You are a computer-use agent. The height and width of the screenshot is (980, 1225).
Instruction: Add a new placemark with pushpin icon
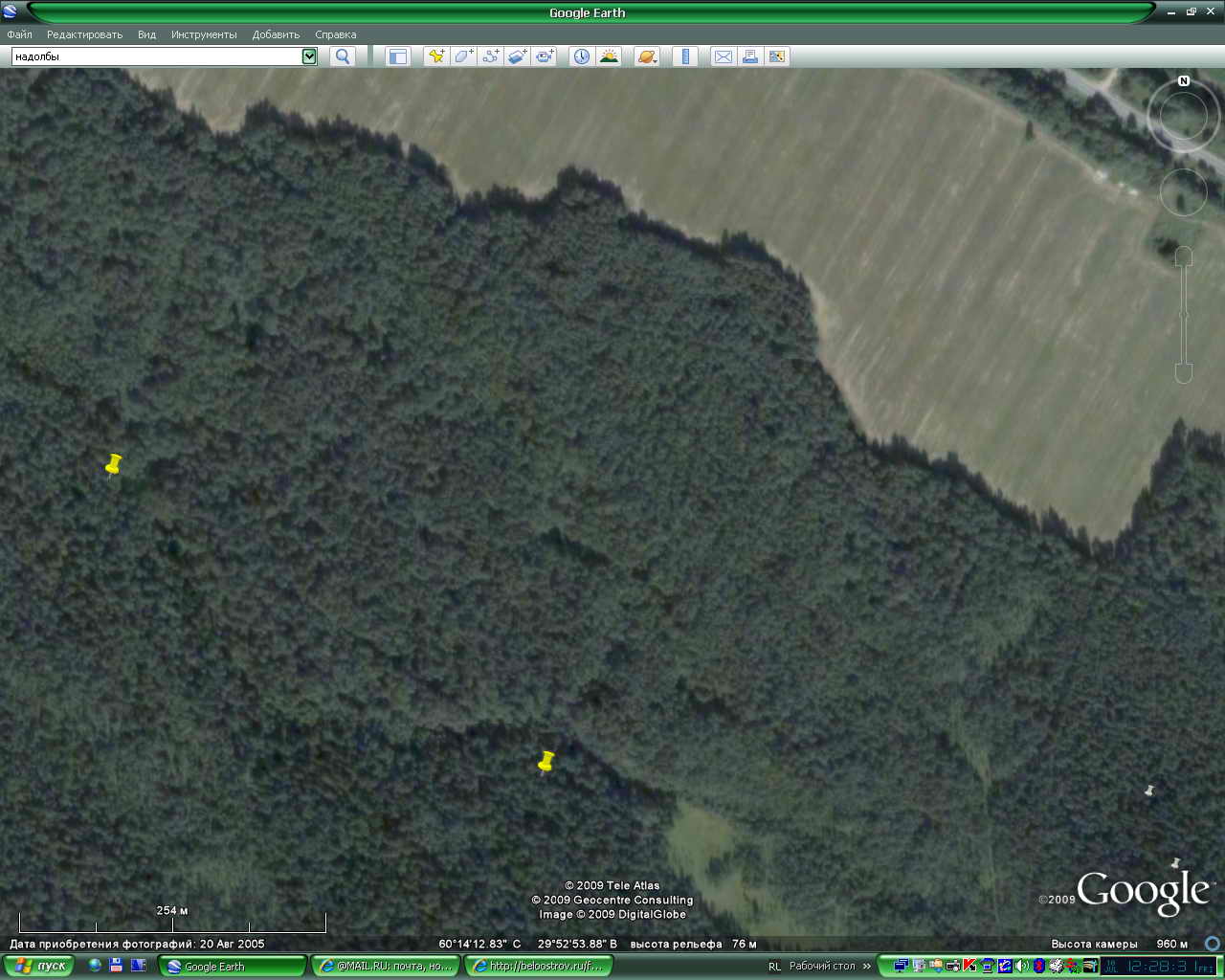436,56
